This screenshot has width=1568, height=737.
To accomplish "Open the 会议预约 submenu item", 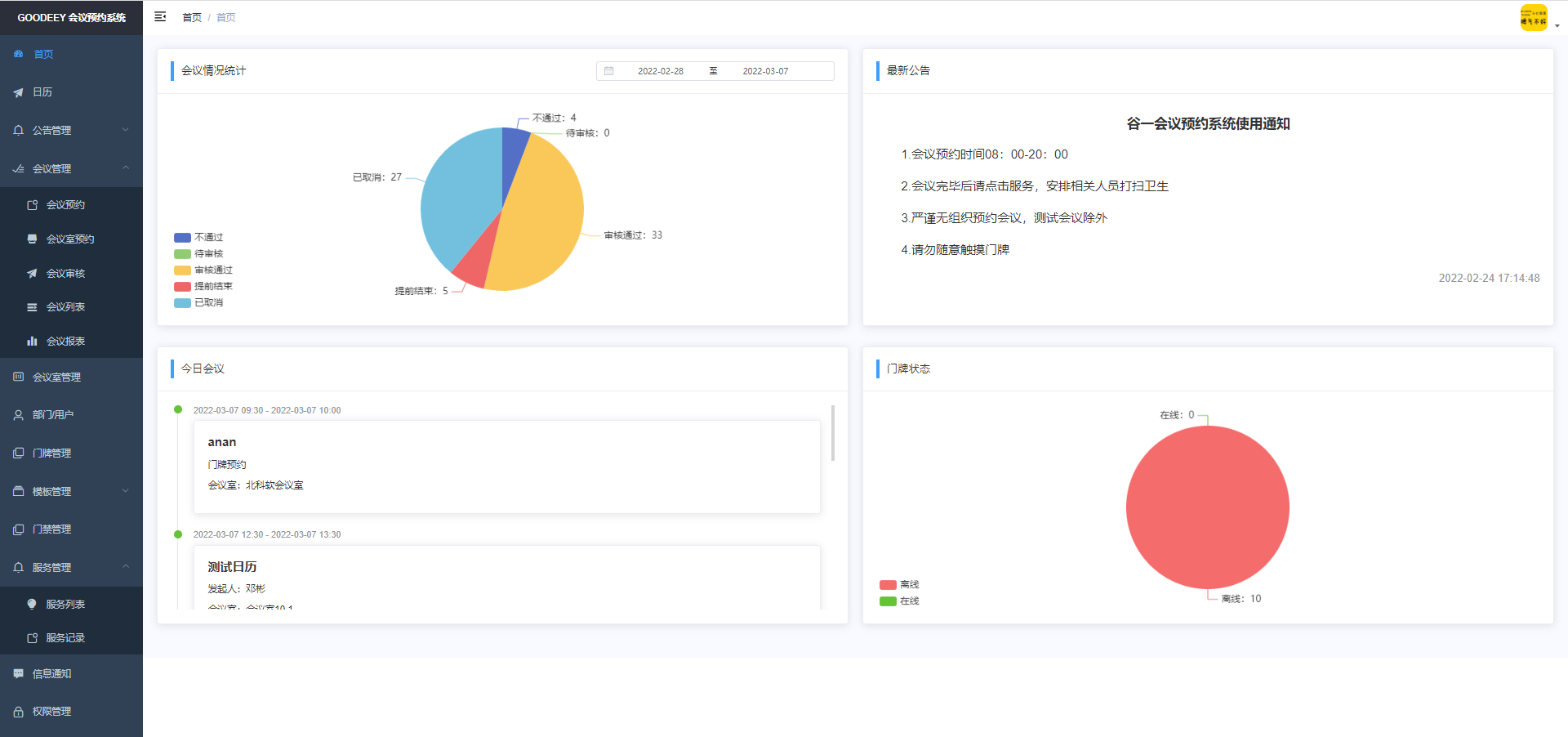I will click(x=71, y=205).
